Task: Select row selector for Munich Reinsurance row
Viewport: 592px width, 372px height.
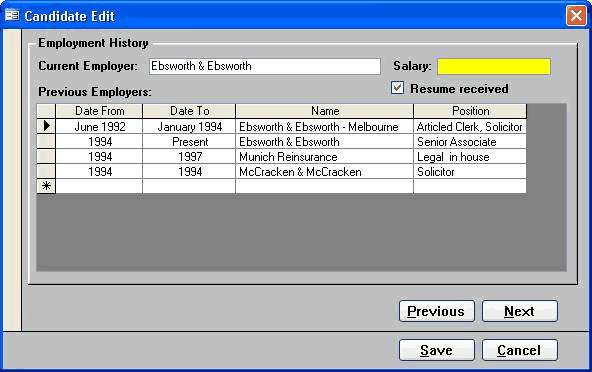Action: tap(46, 156)
